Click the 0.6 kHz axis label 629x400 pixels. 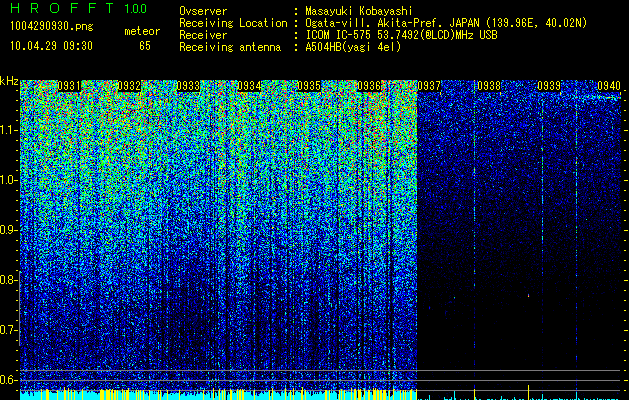pyautogui.click(x=8, y=380)
